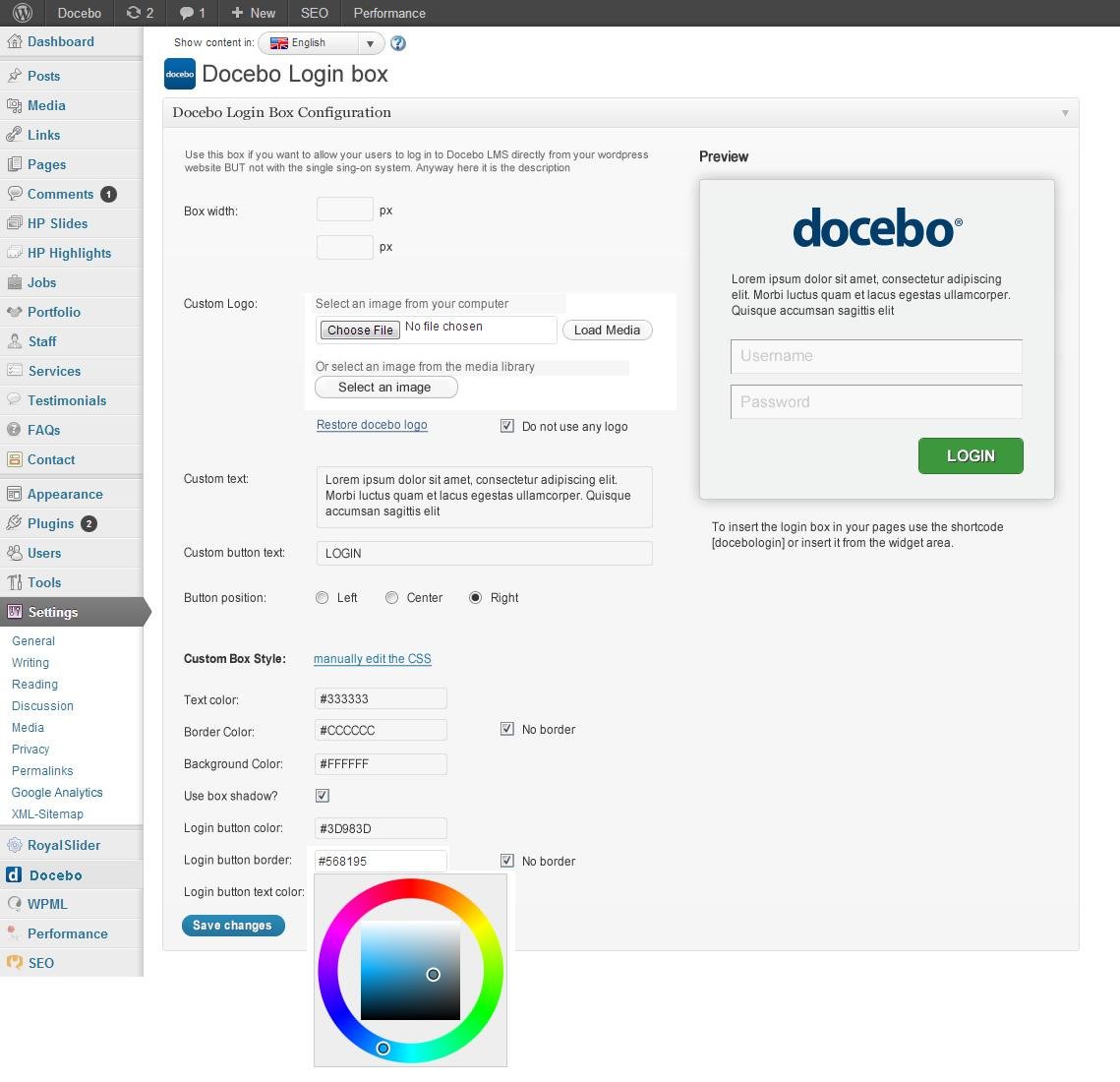Open the RoyalSlider settings
Screen dimensions: 1120x1082
point(64,845)
